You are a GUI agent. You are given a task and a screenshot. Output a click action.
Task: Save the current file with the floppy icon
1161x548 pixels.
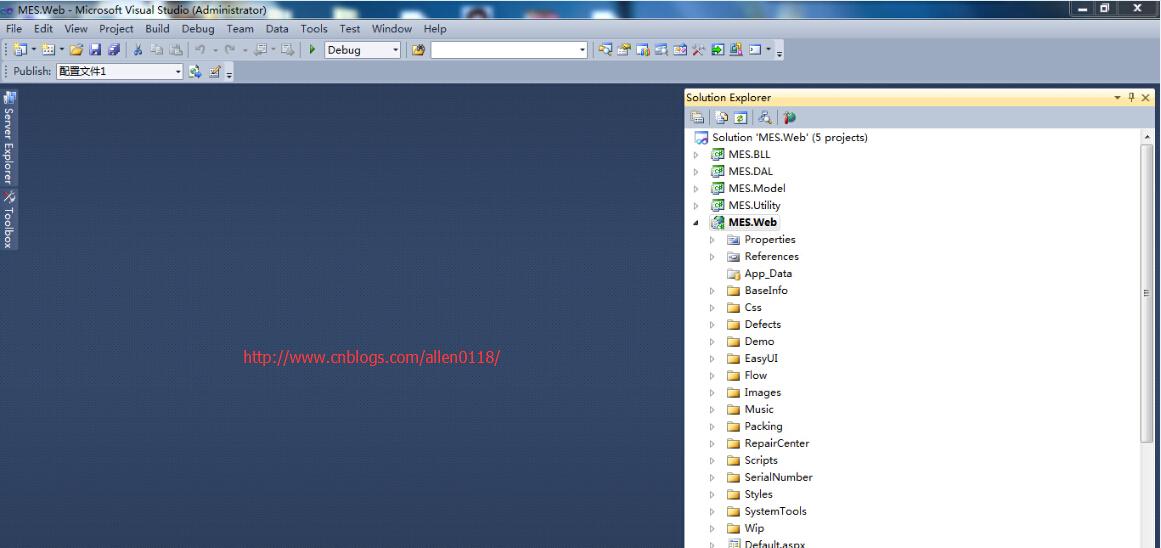95,50
